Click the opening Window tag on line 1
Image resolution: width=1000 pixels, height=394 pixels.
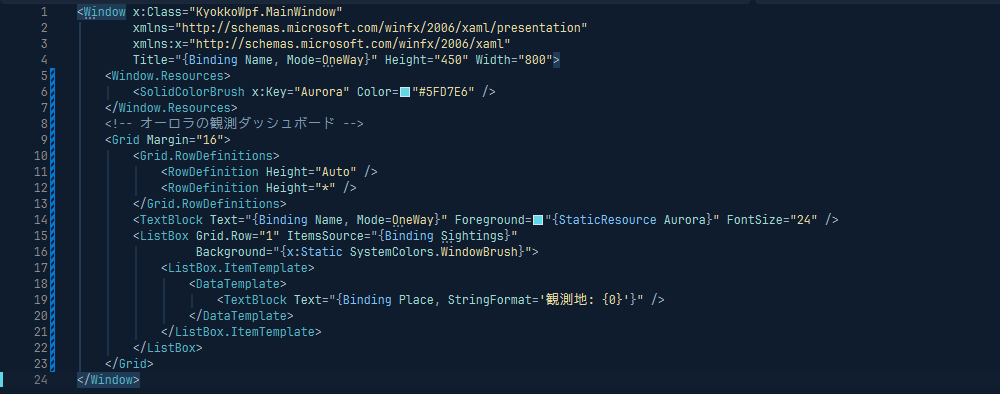coord(101,11)
